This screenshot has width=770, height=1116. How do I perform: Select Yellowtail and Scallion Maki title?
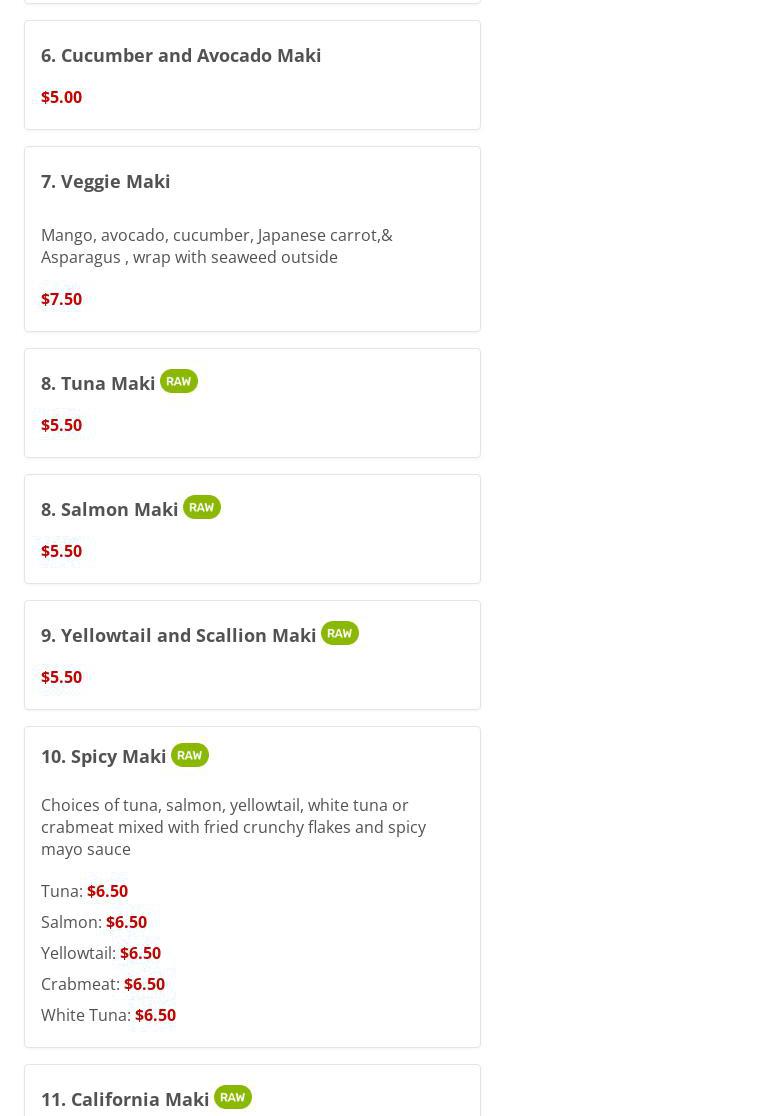(178, 635)
